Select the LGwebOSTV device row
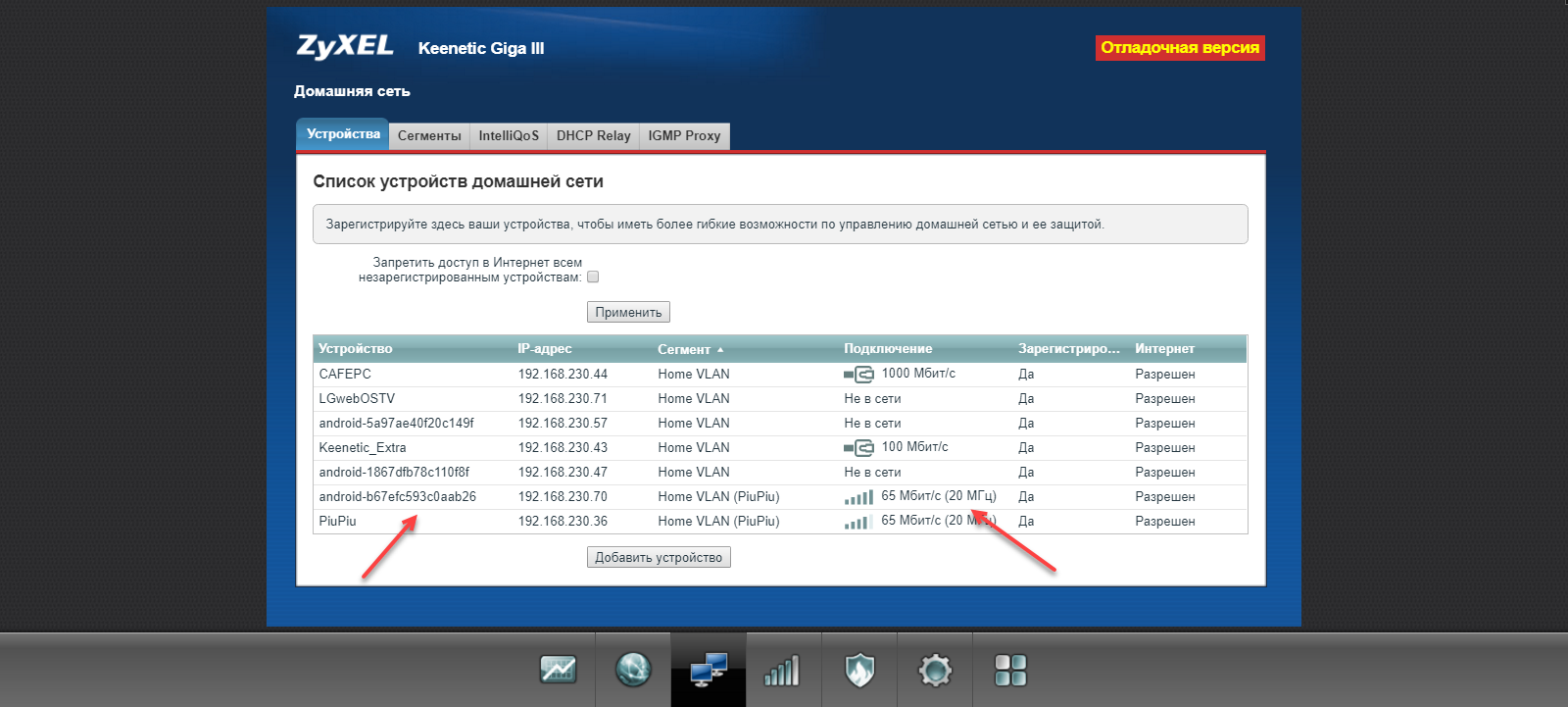Viewport: 1568px width, 707px height. coord(780,399)
